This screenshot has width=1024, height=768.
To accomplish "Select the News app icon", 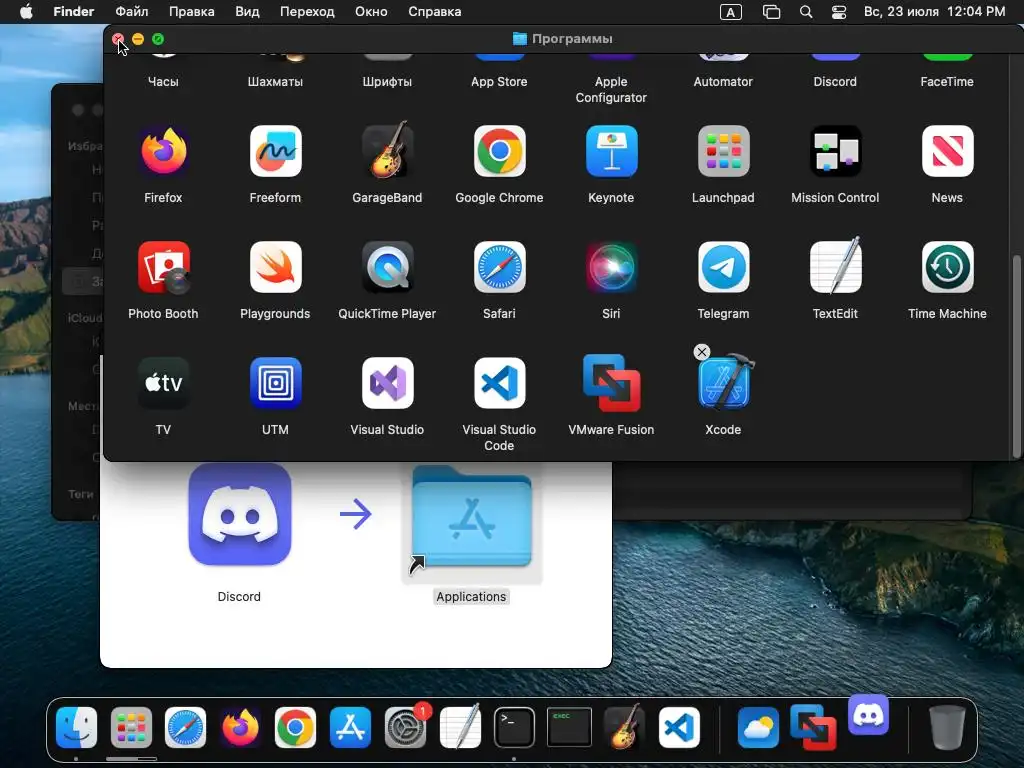I will click(948, 152).
